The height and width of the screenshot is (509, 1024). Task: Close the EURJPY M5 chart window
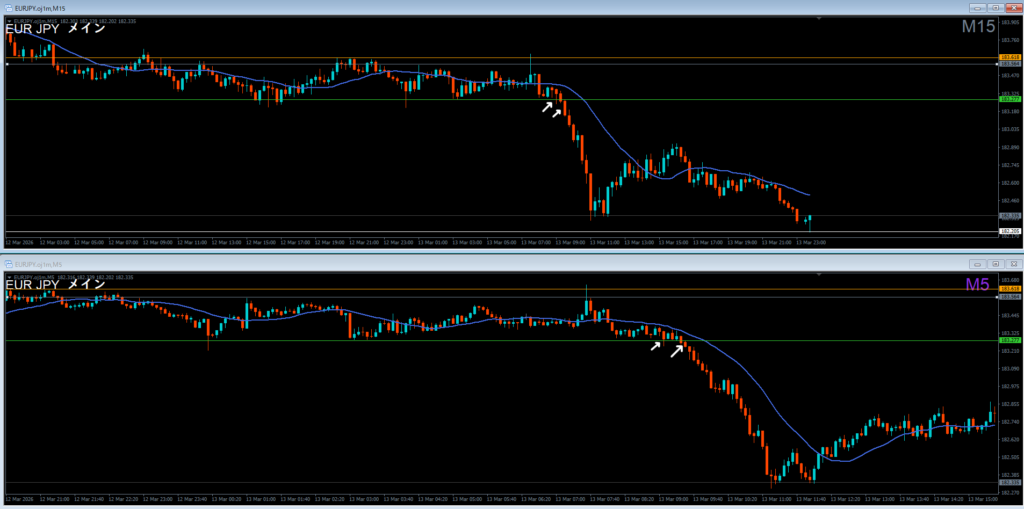pyautogui.click(x=1012, y=264)
